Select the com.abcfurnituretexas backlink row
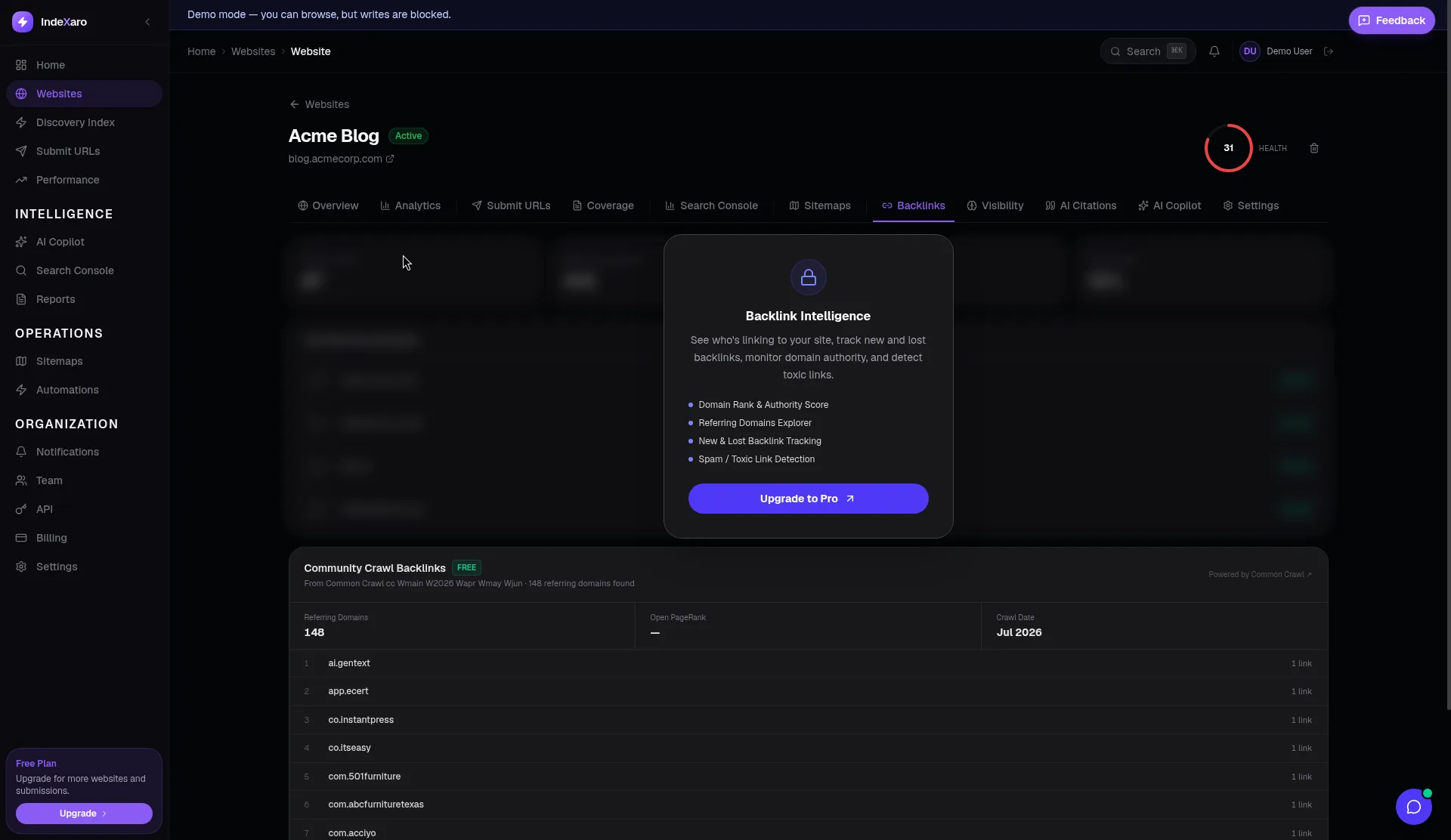The width and height of the screenshot is (1451, 840). click(808, 804)
